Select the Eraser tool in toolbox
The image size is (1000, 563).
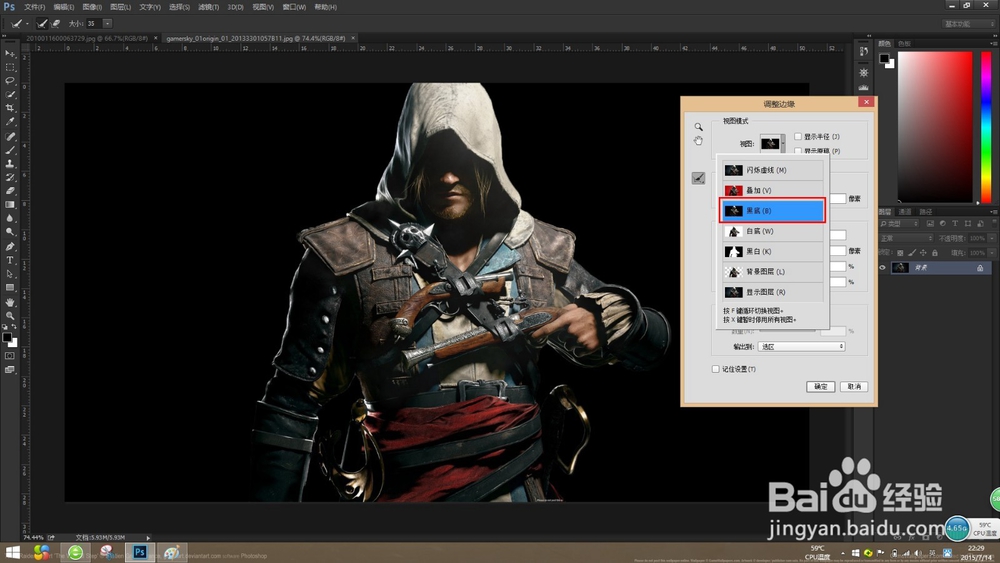(x=10, y=191)
